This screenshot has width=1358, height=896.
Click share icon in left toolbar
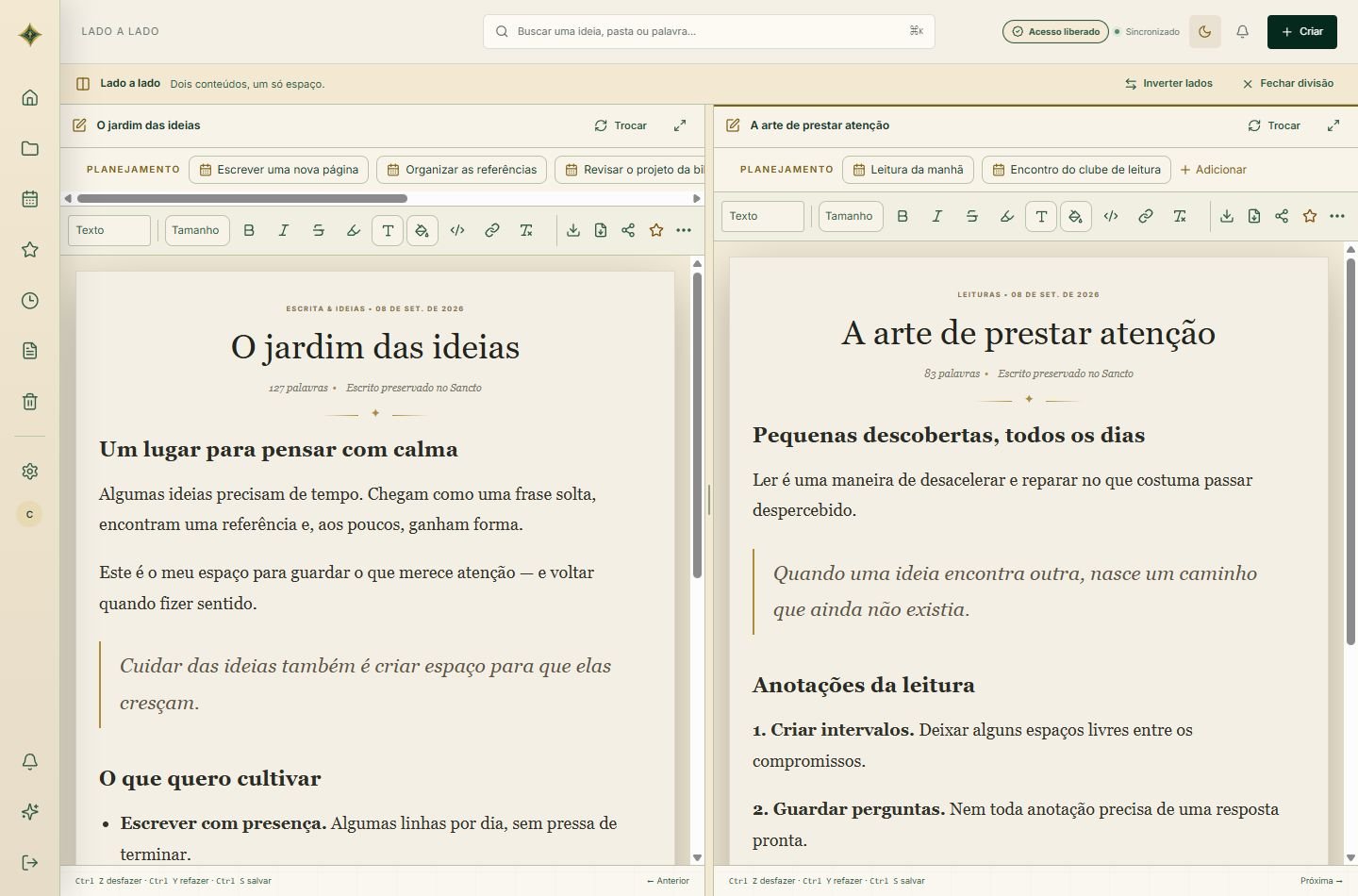(x=628, y=230)
